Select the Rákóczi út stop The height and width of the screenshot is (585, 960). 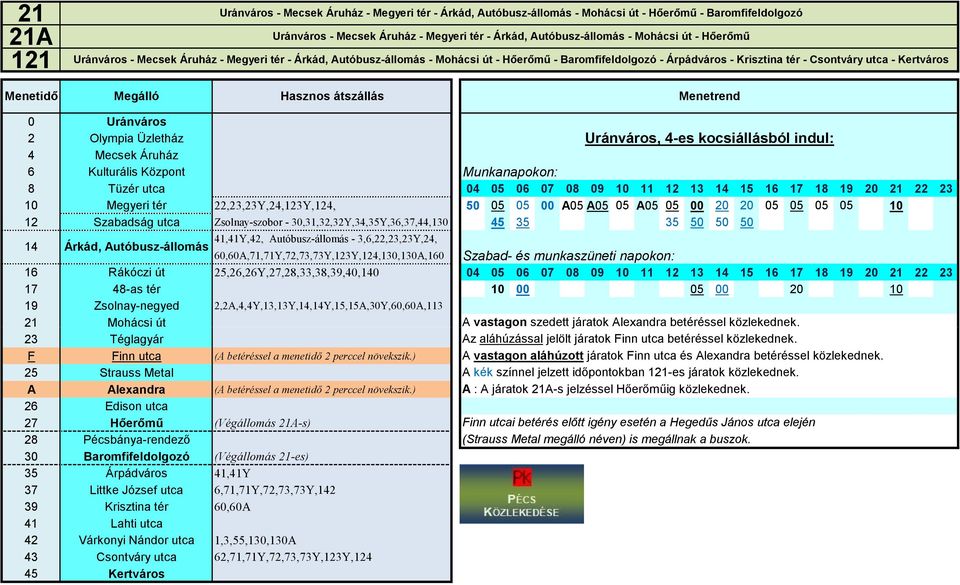pos(136,272)
